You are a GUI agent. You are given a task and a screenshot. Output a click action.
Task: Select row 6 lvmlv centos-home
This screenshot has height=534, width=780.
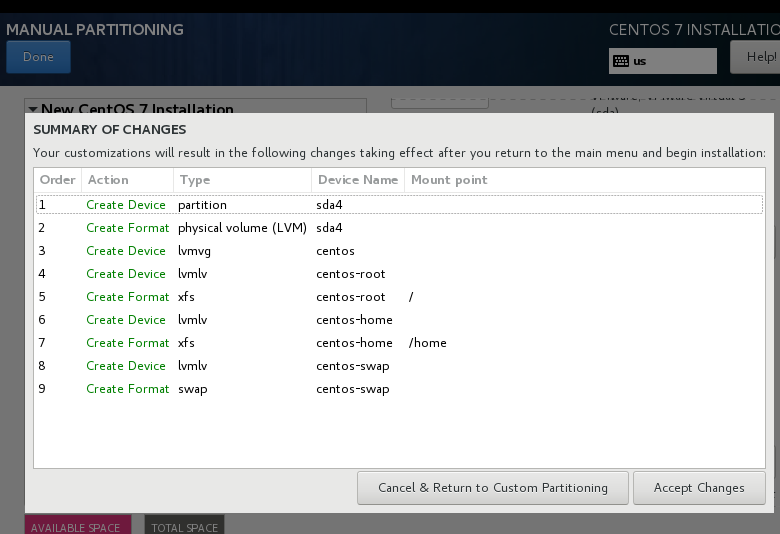tap(399, 320)
